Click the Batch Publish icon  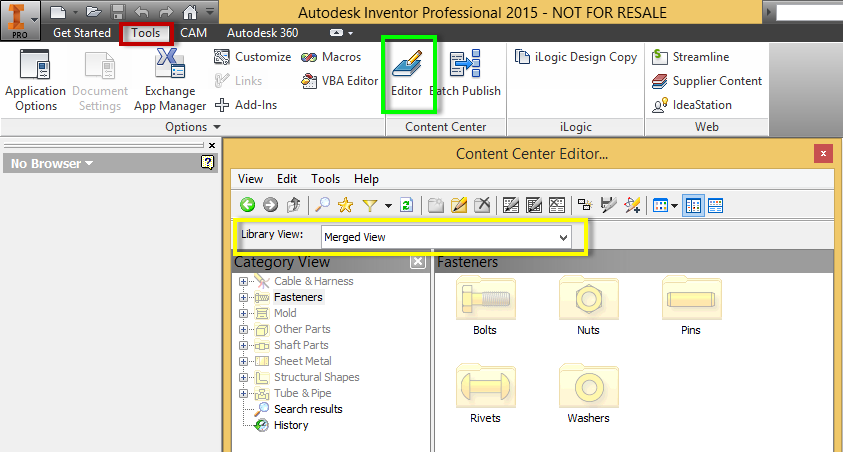(x=465, y=72)
